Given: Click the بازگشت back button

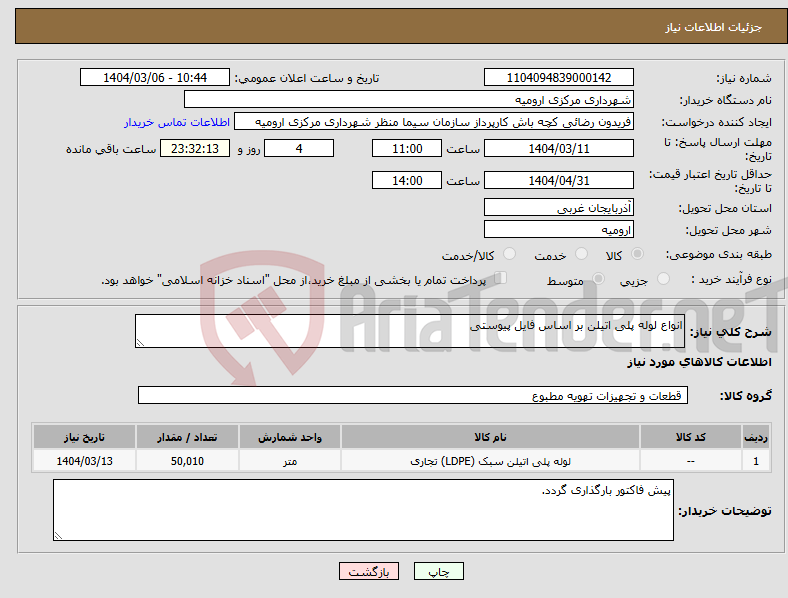Looking at the screenshot, I should click(369, 571).
